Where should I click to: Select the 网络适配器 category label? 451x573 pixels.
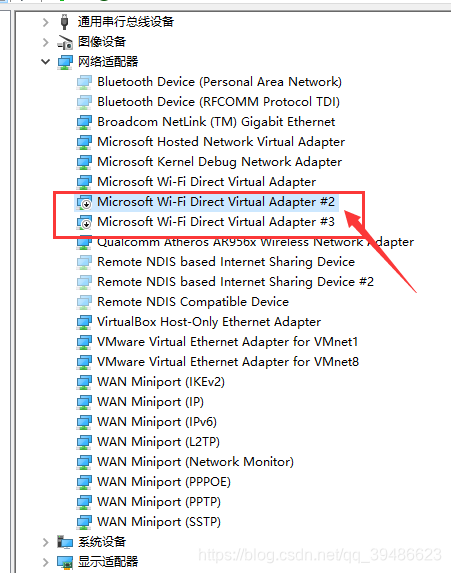click(108, 62)
